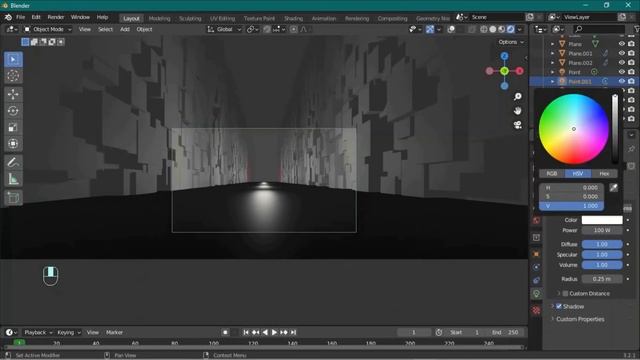Screen dimensions: 640x360
Task: Toggle the snap magnet icon
Action: point(267,29)
